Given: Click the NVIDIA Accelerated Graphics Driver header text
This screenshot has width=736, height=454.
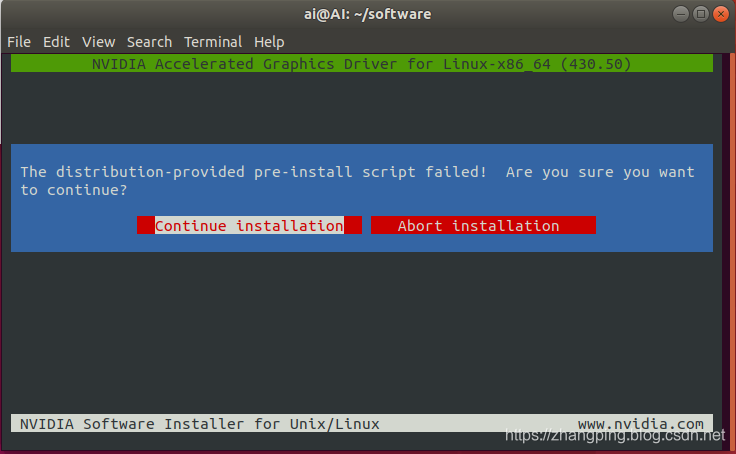Looking at the screenshot, I should tap(361, 64).
